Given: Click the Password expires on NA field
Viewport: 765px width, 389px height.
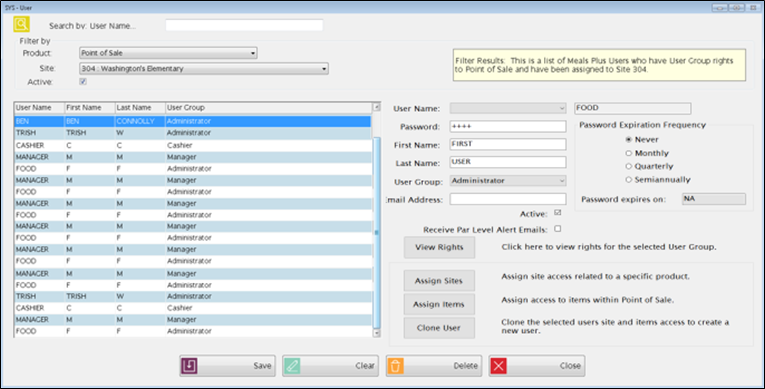Looking at the screenshot, I should pos(713,199).
